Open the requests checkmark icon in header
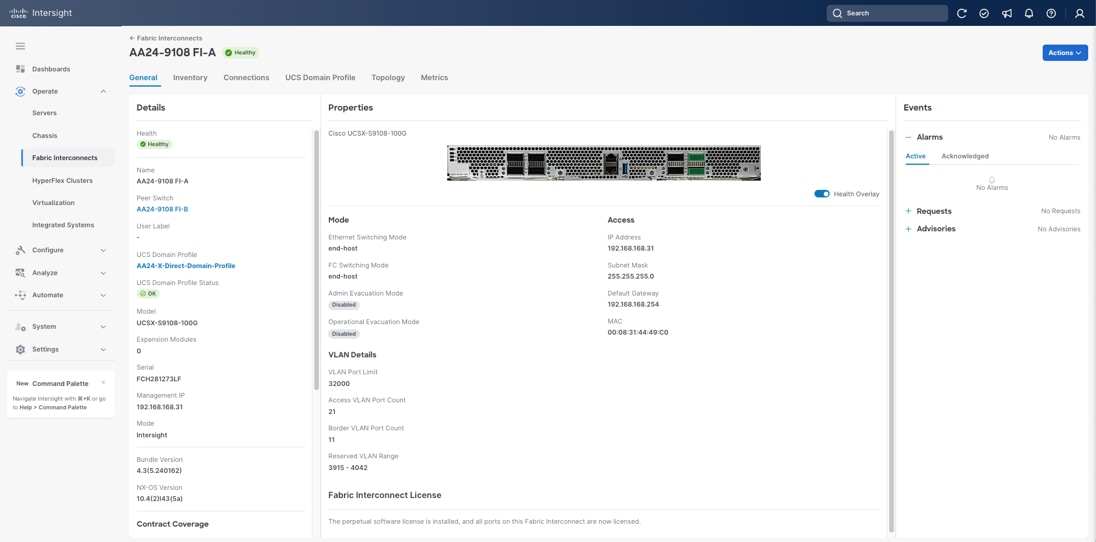 point(984,13)
